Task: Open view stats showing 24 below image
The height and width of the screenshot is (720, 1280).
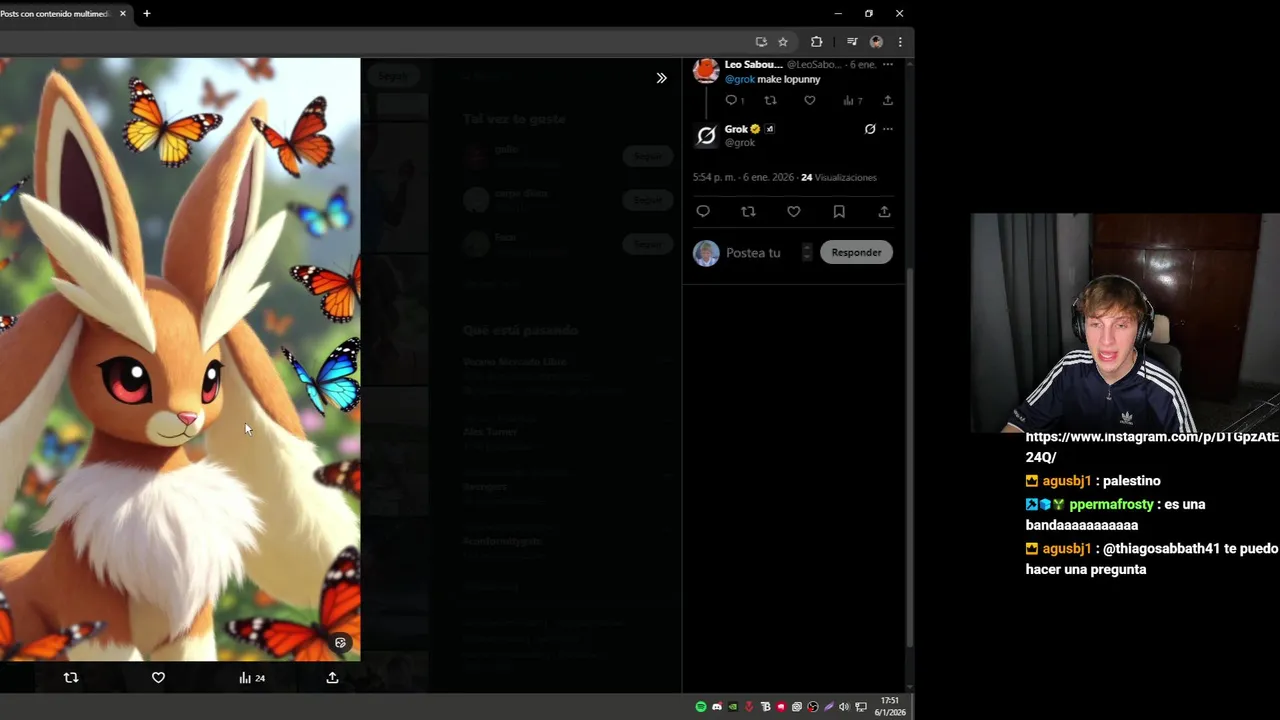Action: point(252,678)
